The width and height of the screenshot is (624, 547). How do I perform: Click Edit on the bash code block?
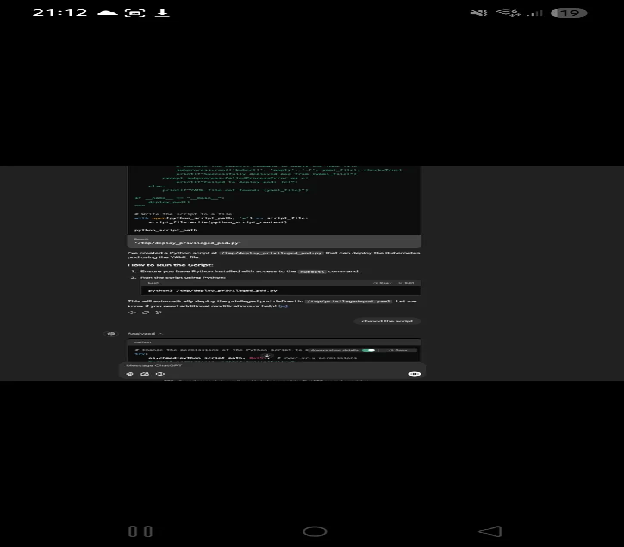pos(406,283)
